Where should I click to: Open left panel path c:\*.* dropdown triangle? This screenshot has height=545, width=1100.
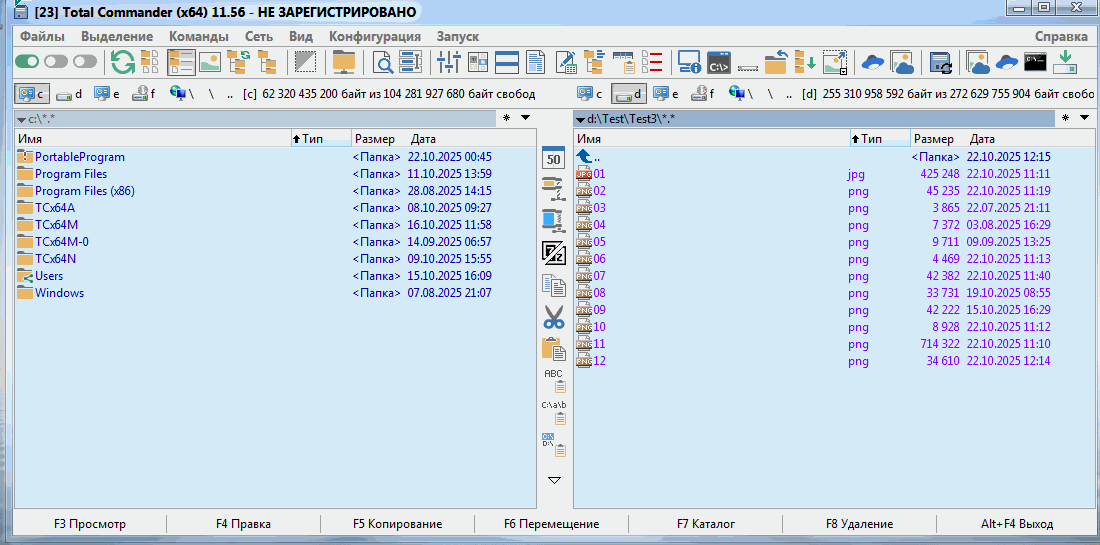pos(22,120)
